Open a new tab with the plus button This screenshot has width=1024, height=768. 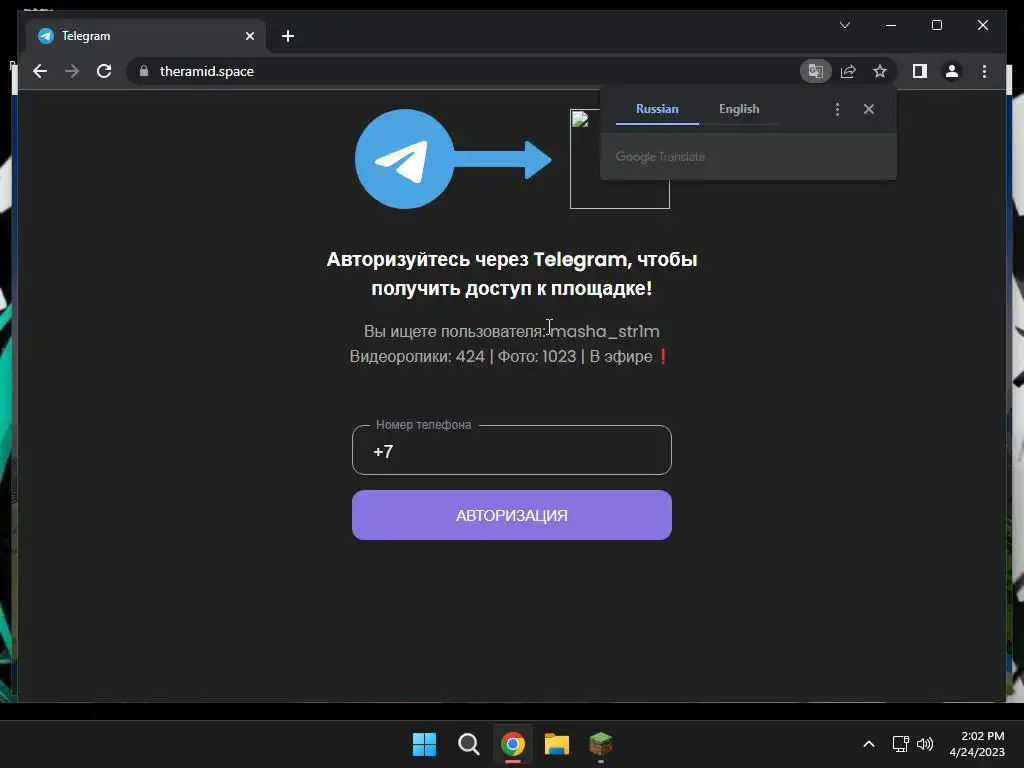(288, 36)
